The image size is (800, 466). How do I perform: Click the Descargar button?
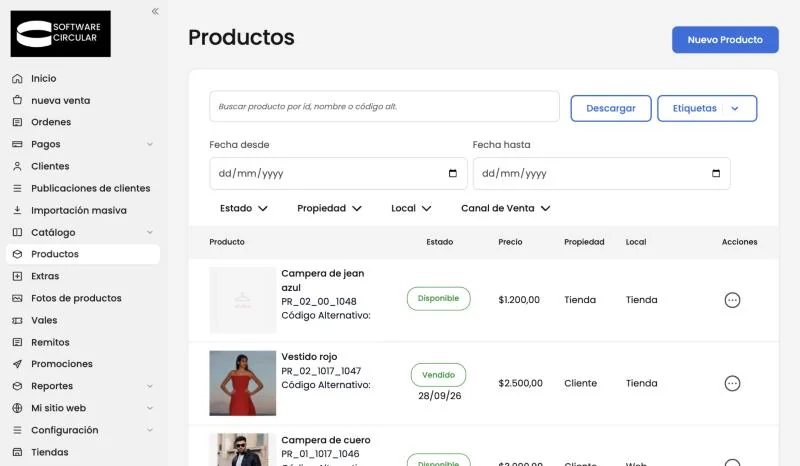[611, 108]
